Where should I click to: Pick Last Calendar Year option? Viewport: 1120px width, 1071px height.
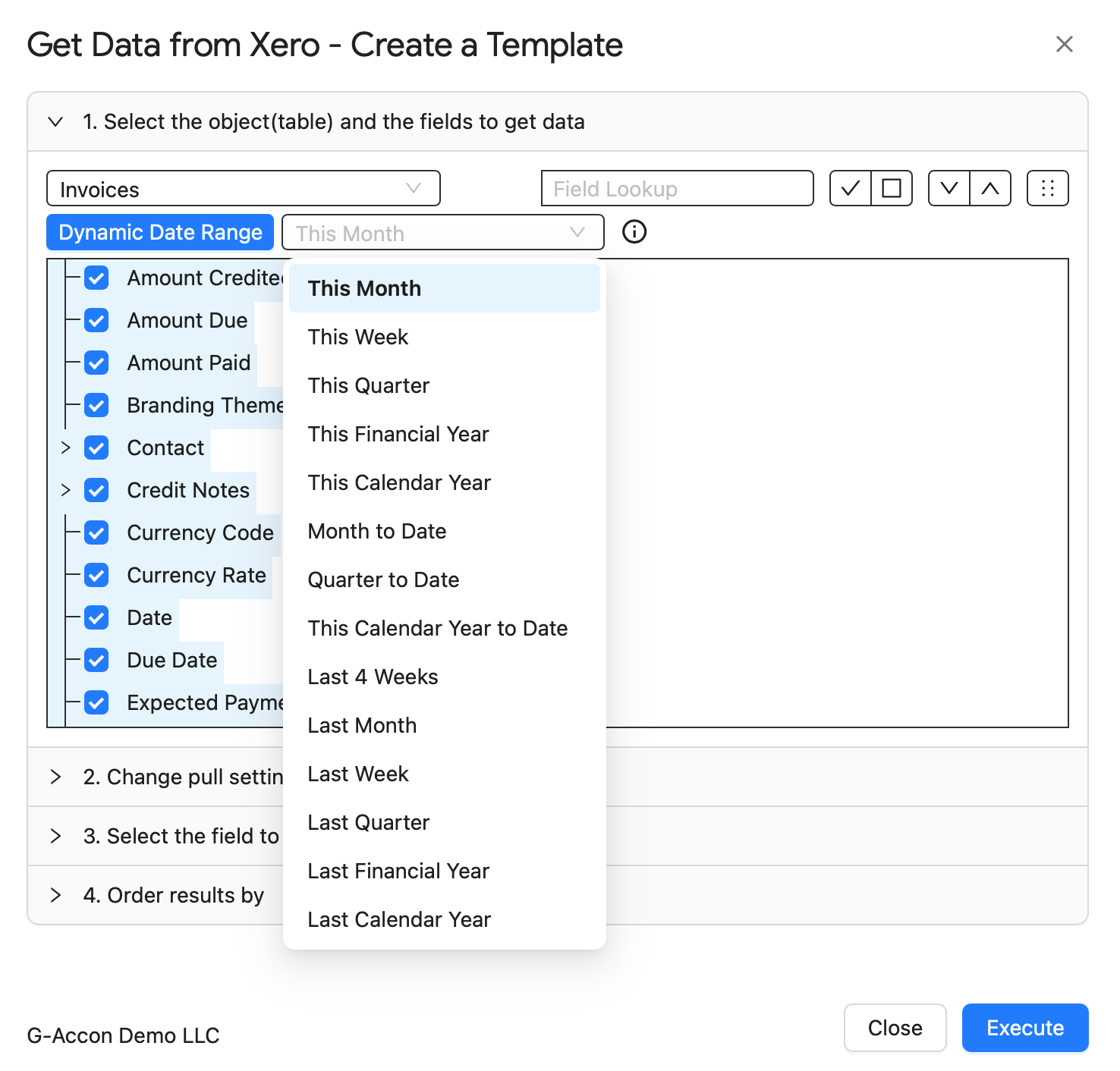pos(445,919)
